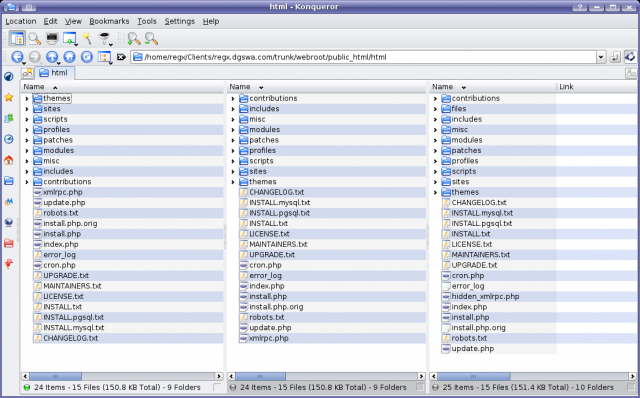Select install.php.orig in left pane
This screenshot has height=398, width=640.
point(70,223)
